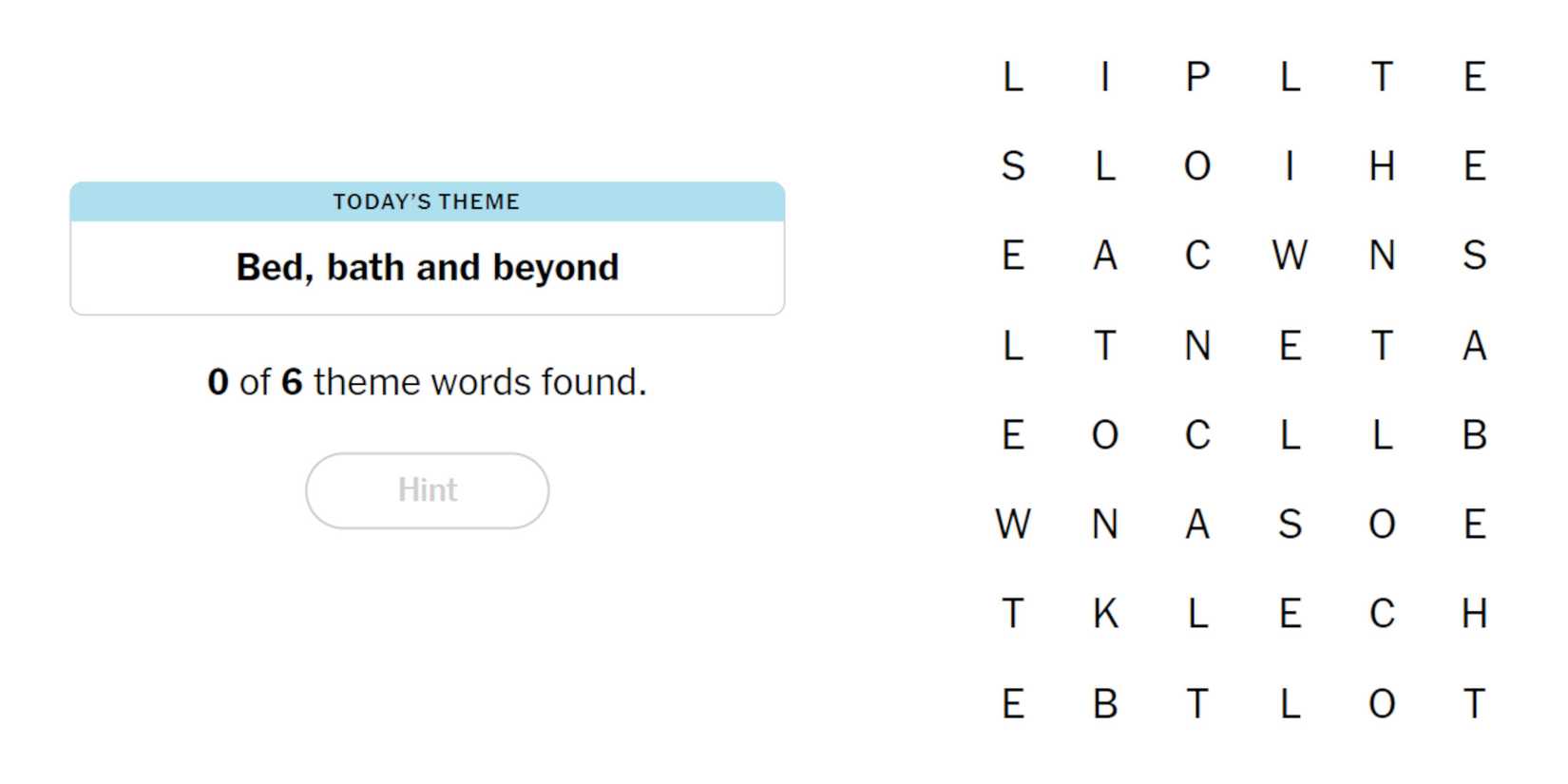Click the Hint button
This screenshot has height=784, width=1568.
(427, 490)
